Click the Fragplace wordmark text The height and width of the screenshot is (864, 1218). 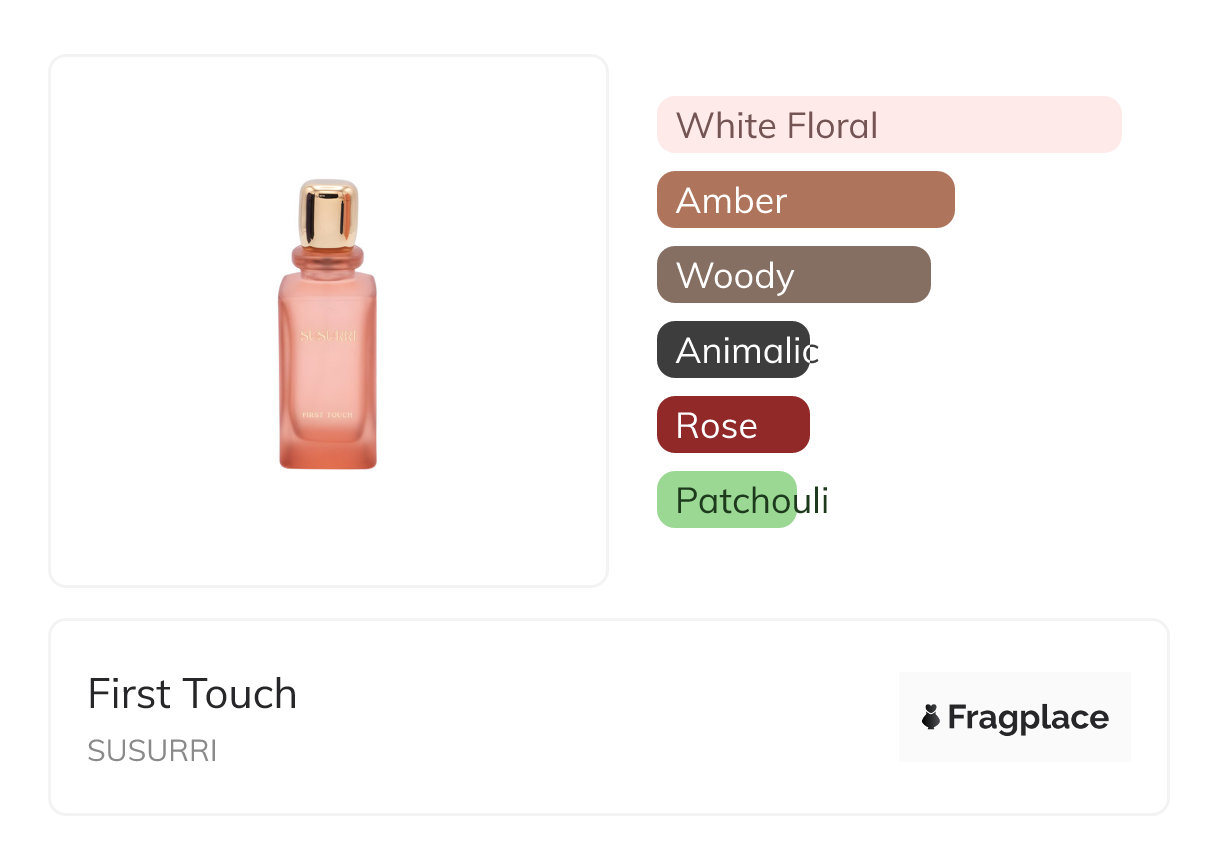1028,717
